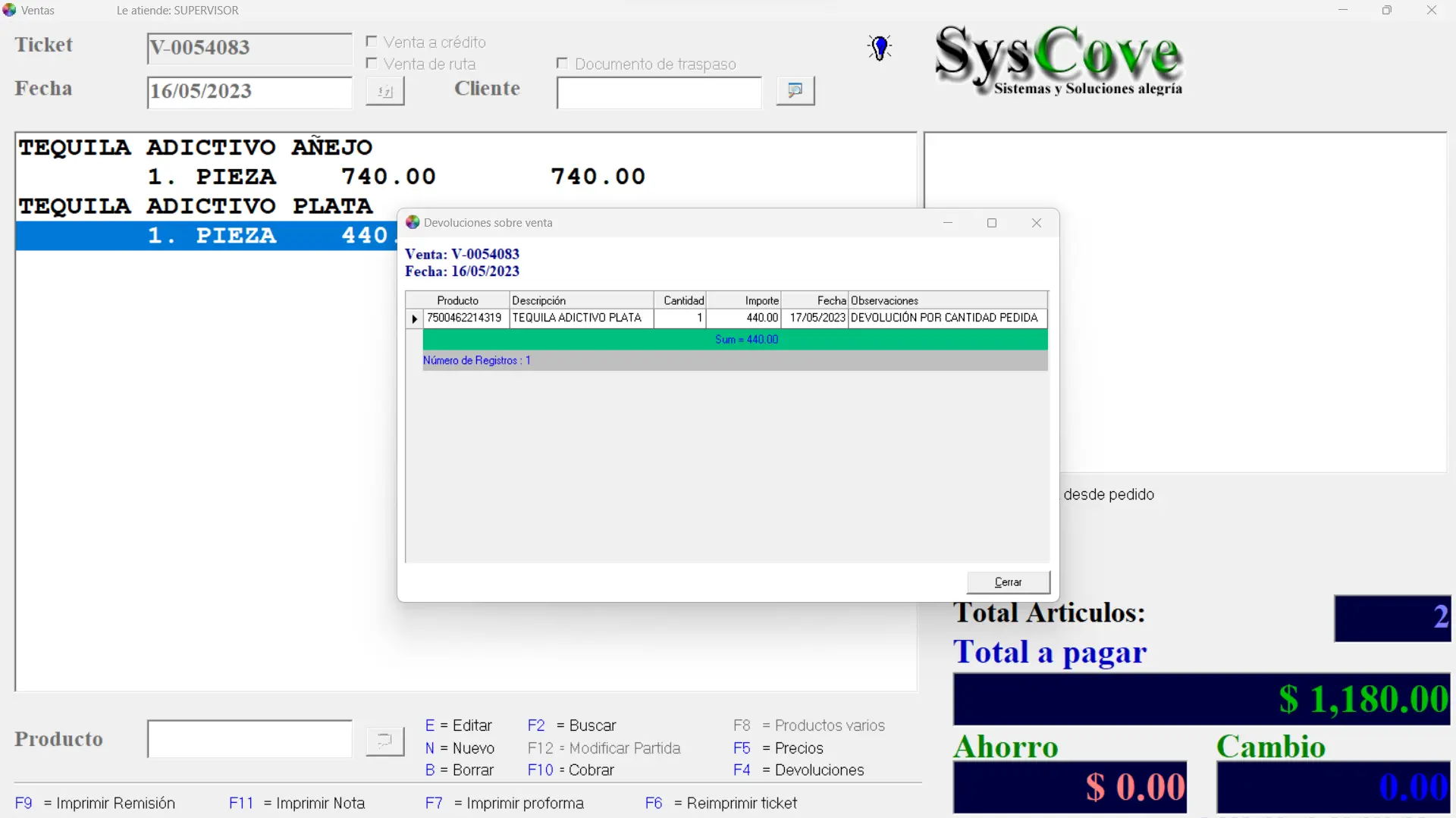Image resolution: width=1456 pixels, height=818 pixels.
Task: Click the Ventas app icon in title bar
Action: tap(9, 10)
